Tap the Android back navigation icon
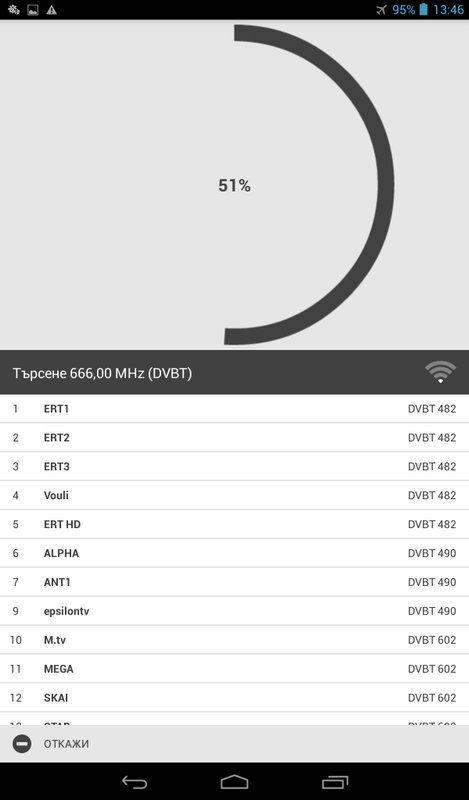This screenshot has width=469, height=800. 134,782
